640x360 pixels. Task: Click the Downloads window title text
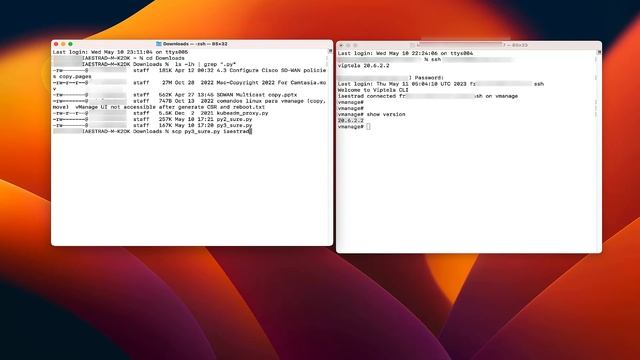195,44
